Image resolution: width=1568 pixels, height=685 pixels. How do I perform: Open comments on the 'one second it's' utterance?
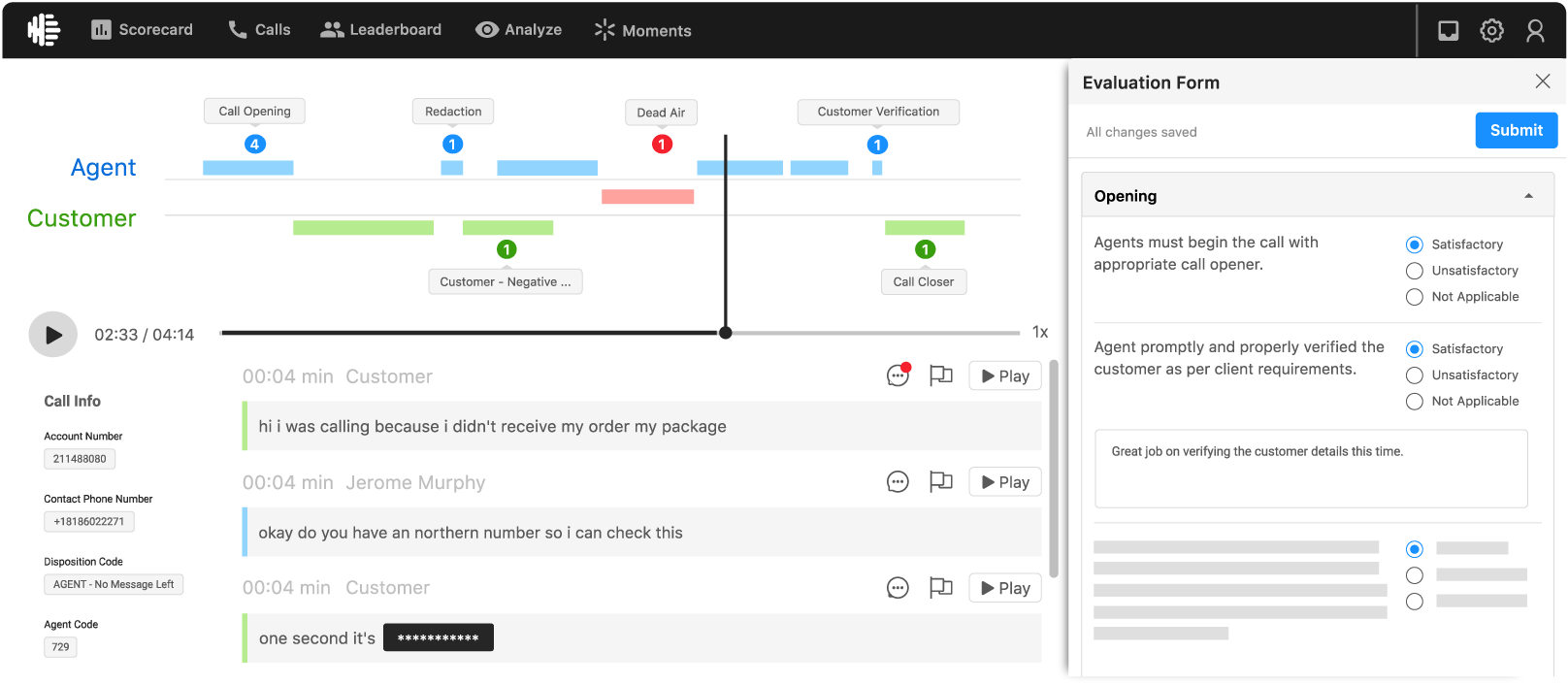[898, 588]
